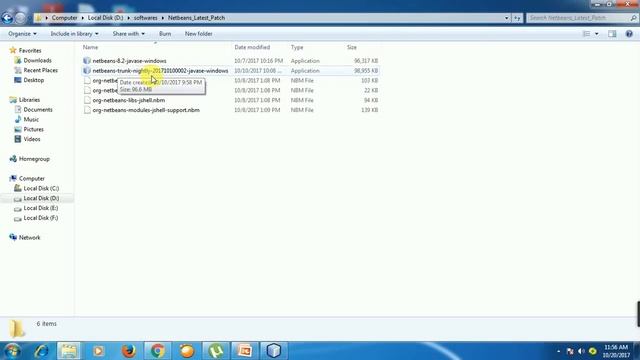Open Local Disk (F:)

(40, 218)
